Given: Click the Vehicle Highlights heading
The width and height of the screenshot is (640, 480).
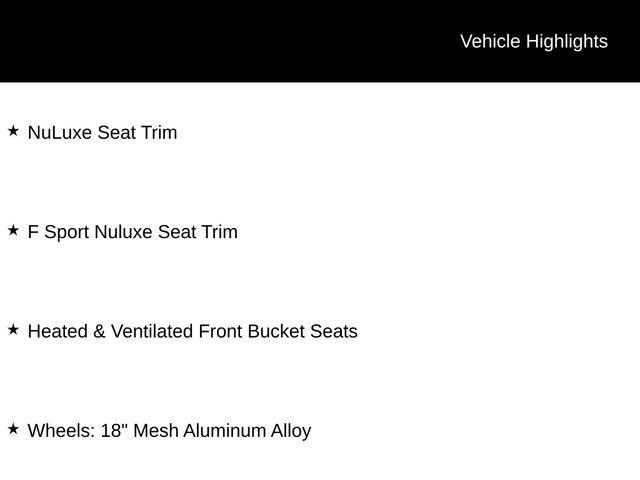Looking at the screenshot, I should pyautogui.click(x=534, y=42).
